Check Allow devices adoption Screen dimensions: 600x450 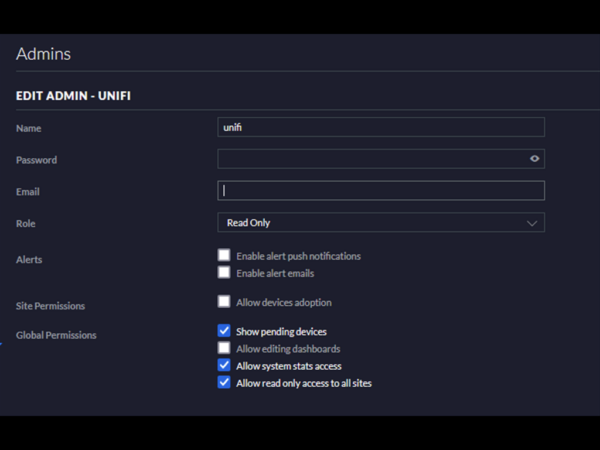(x=224, y=302)
